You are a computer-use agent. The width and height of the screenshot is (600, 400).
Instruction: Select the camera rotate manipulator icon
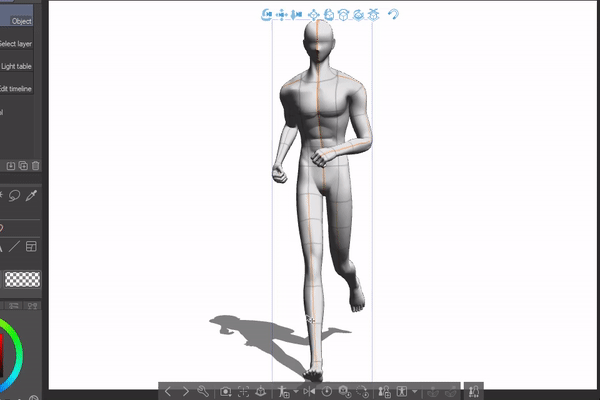tap(266, 15)
